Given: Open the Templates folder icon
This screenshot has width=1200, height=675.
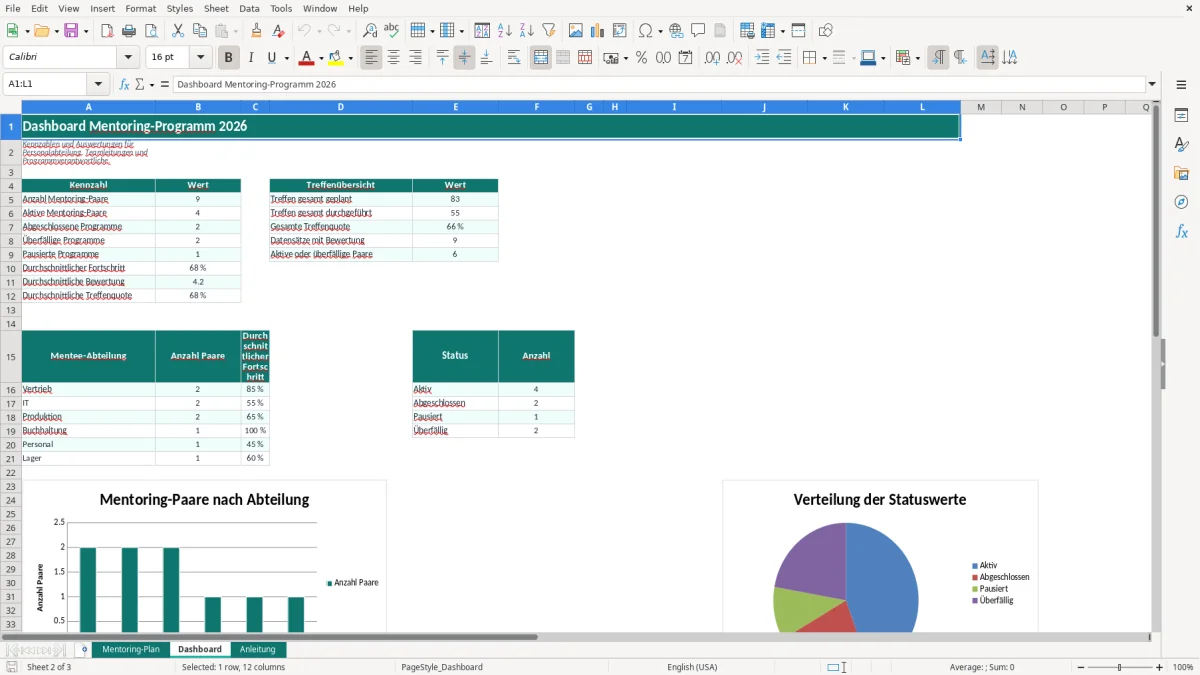Looking at the screenshot, I should point(40,31).
